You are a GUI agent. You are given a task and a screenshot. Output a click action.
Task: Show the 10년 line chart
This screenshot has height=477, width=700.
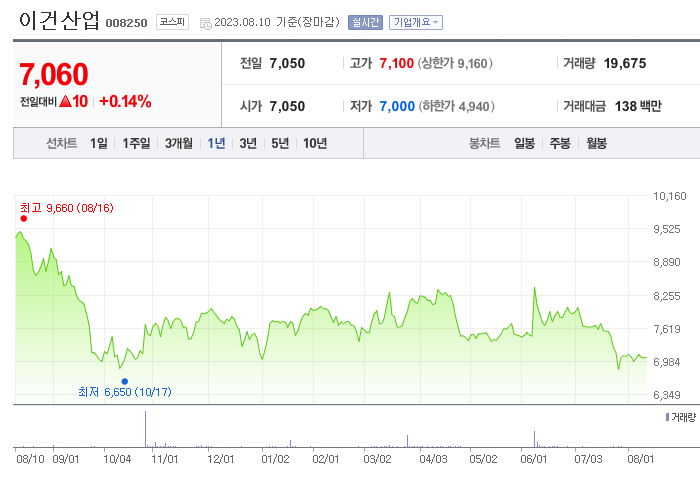pos(315,143)
